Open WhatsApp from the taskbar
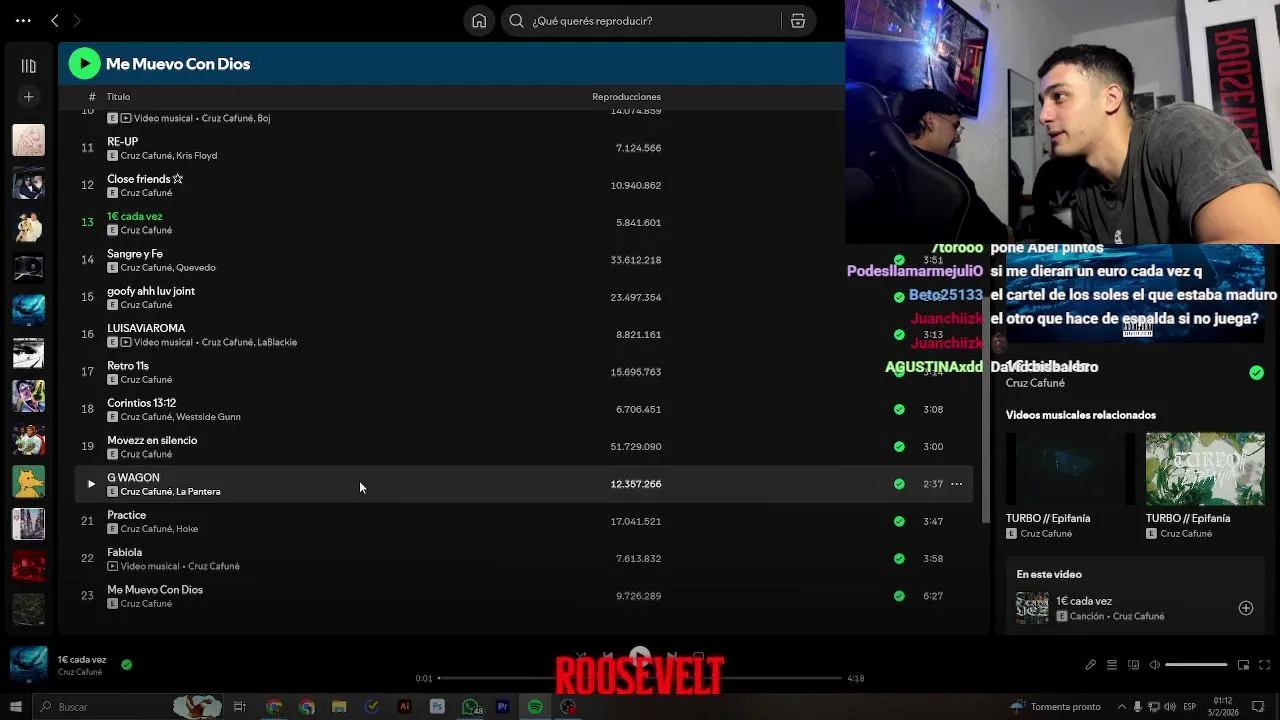The width and height of the screenshot is (1280, 720). [470, 707]
